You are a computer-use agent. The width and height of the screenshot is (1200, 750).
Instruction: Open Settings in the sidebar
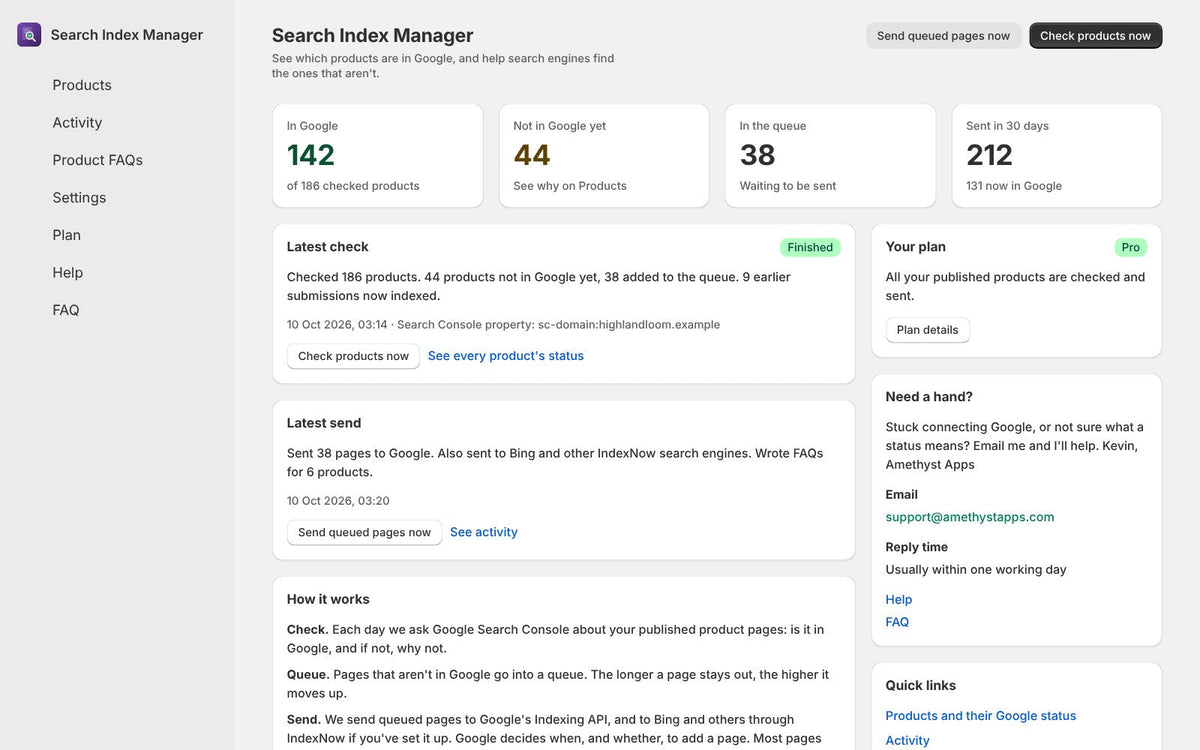click(79, 198)
